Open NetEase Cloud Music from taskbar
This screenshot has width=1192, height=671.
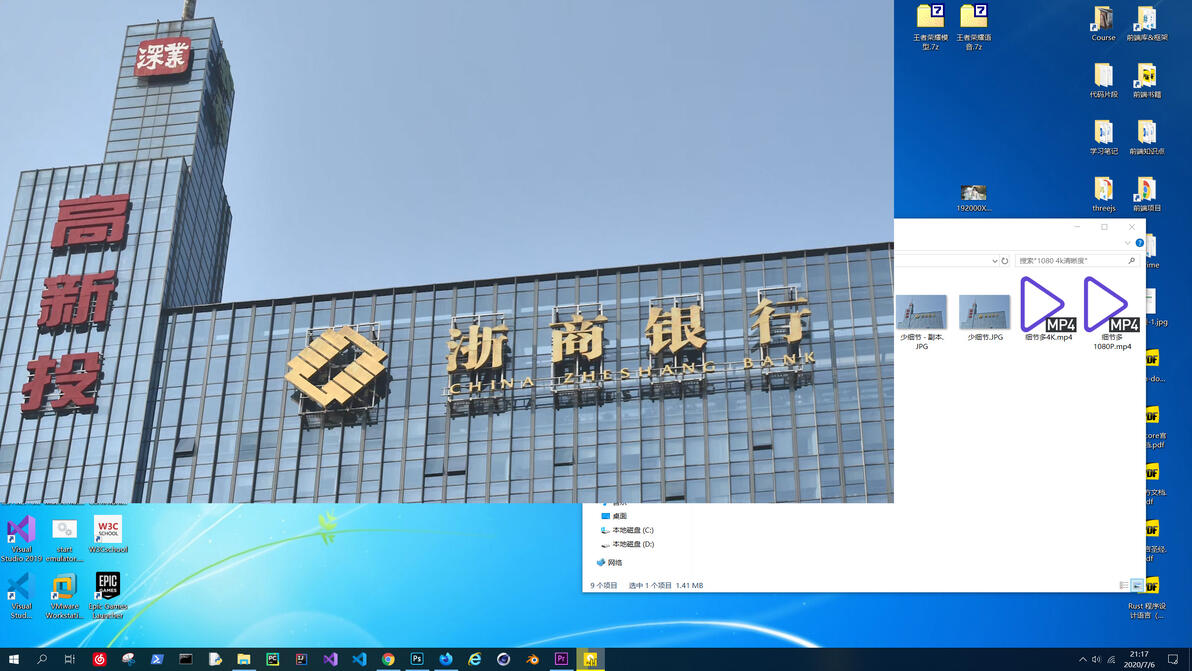click(99, 660)
